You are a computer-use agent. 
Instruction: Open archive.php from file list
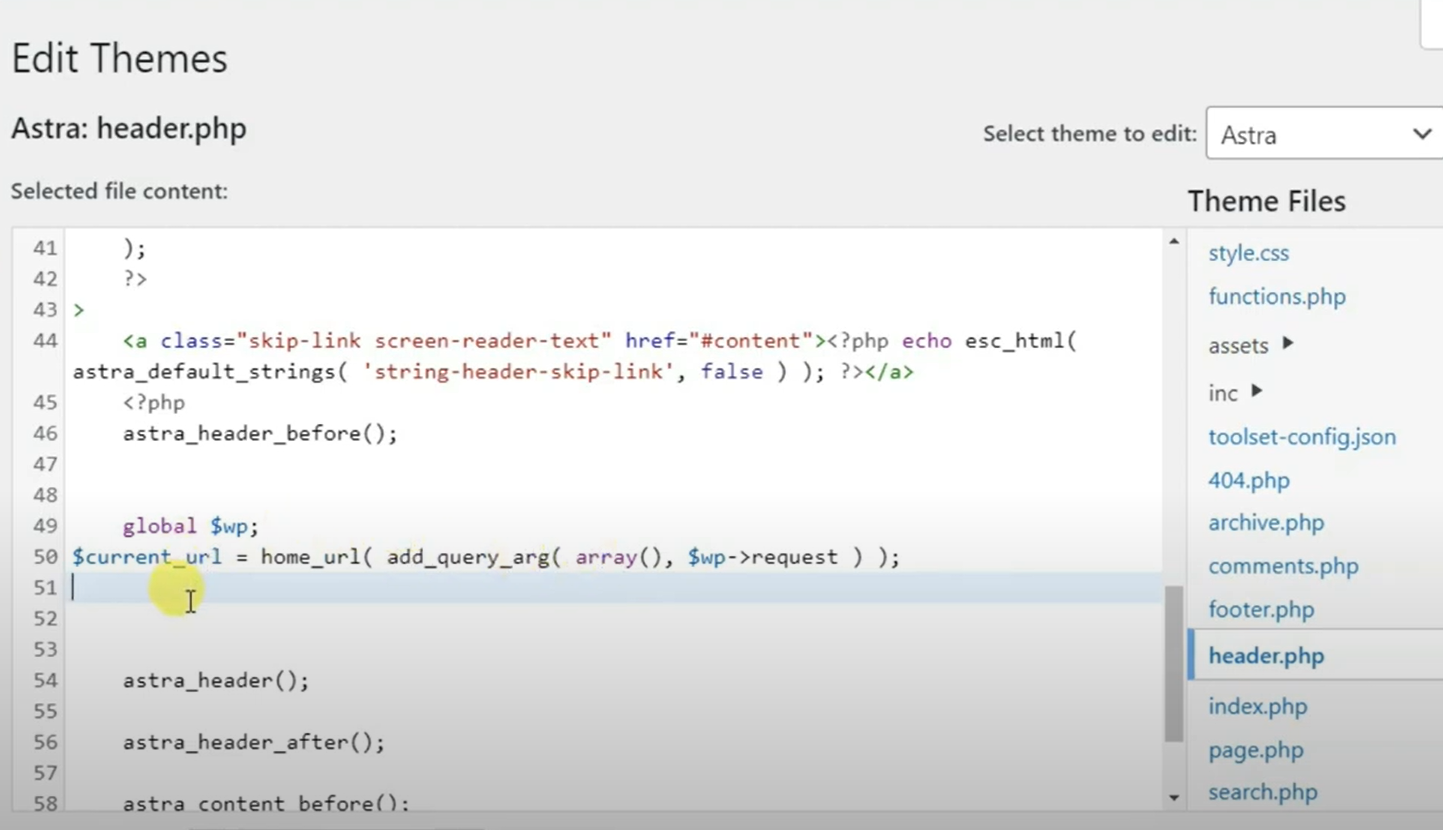point(1265,523)
